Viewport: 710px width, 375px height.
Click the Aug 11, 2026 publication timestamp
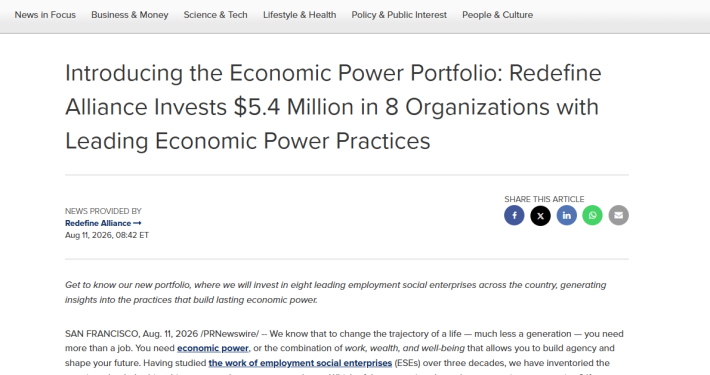107,235
